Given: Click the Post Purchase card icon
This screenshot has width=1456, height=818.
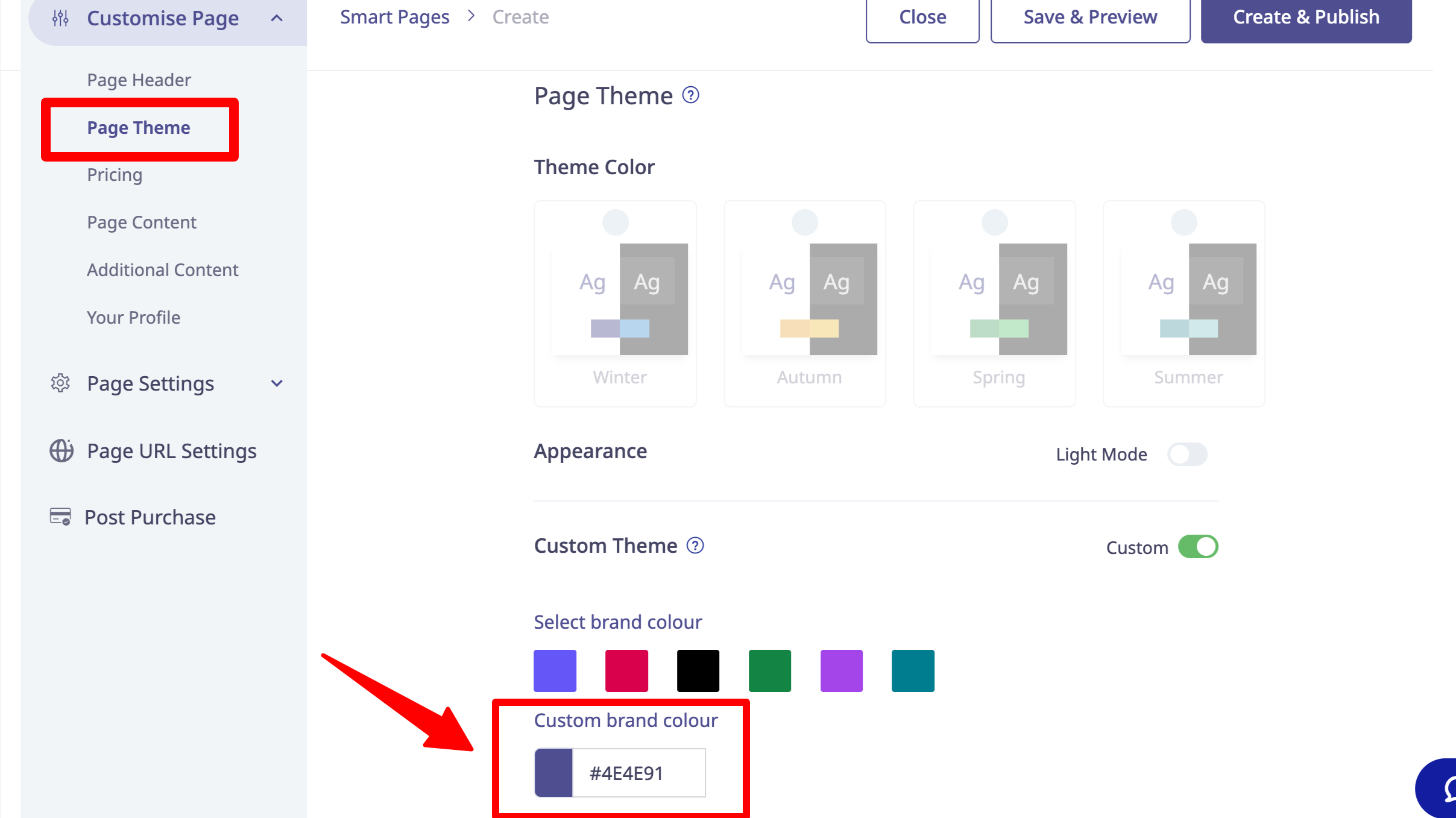Looking at the screenshot, I should (60, 517).
